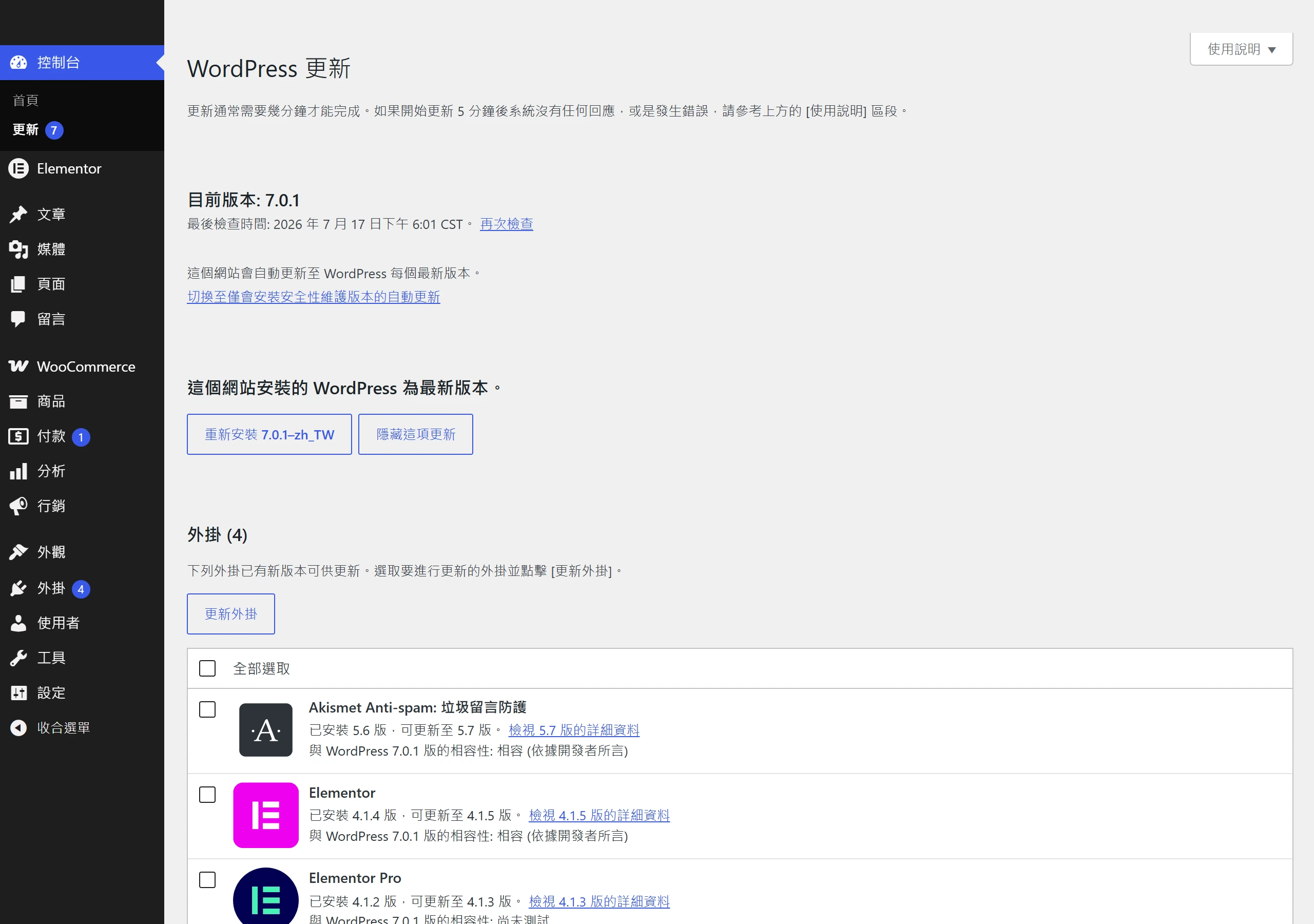Check the Elementor Pro row checkbox
The height and width of the screenshot is (924, 1314).
207,880
